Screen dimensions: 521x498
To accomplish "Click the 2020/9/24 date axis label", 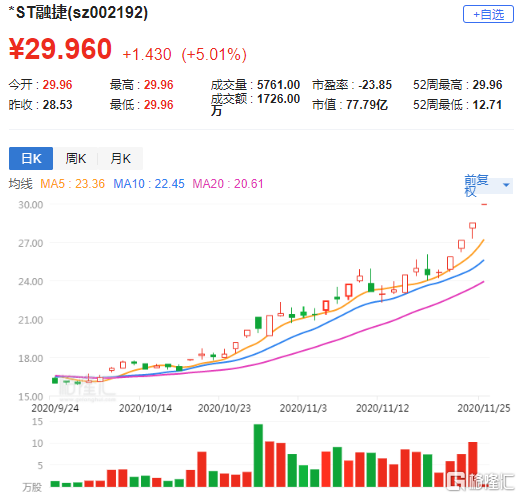I will tap(55, 408).
